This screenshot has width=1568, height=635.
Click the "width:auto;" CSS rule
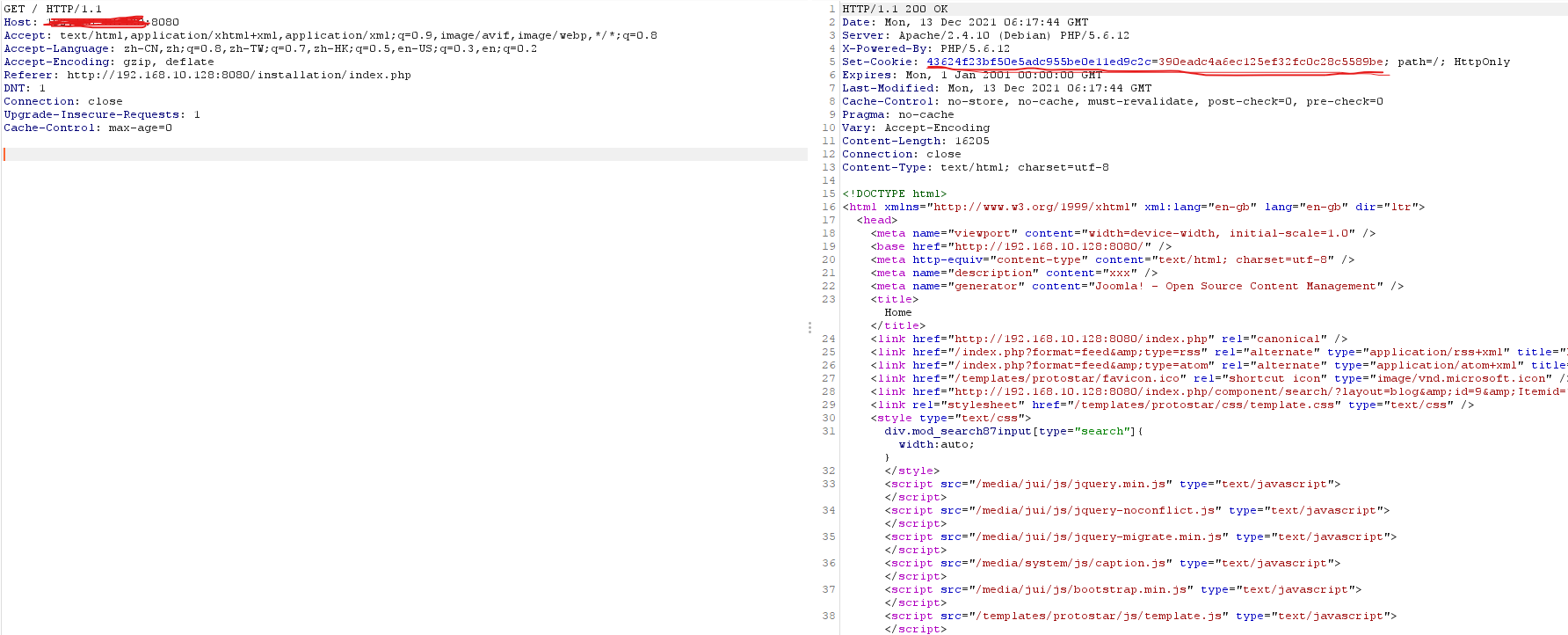[937, 444]
